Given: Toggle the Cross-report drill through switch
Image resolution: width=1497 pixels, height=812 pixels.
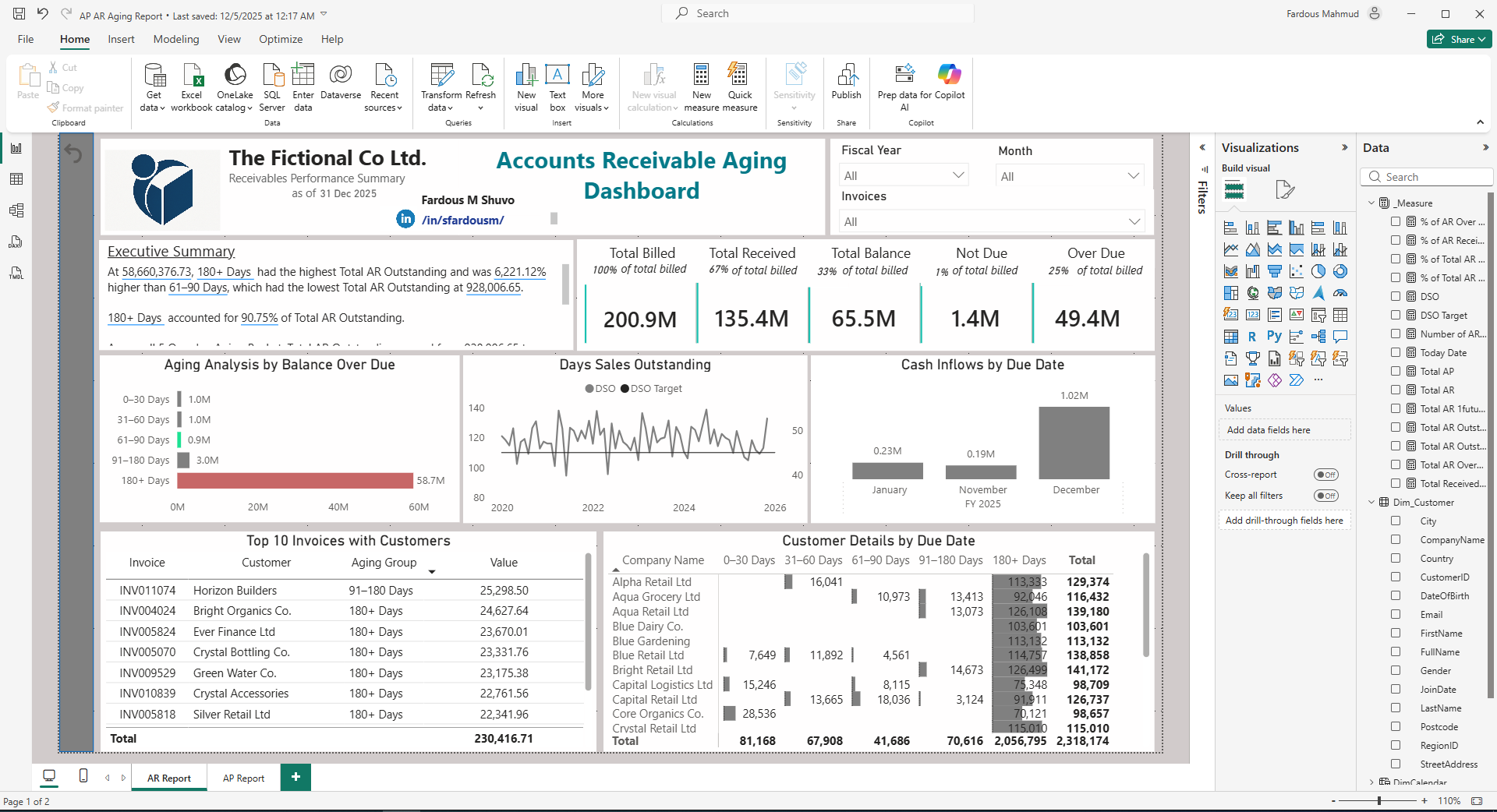Looking at the screenshot, I should (x=1325, y=475).
